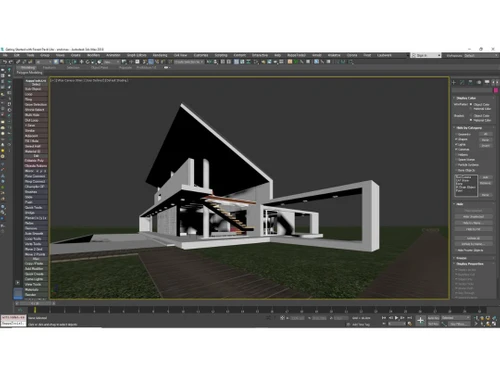The height and width of the screenshot is (375, 500).
Task: Click the Grow Selection script button
Action: pos(36,104)
